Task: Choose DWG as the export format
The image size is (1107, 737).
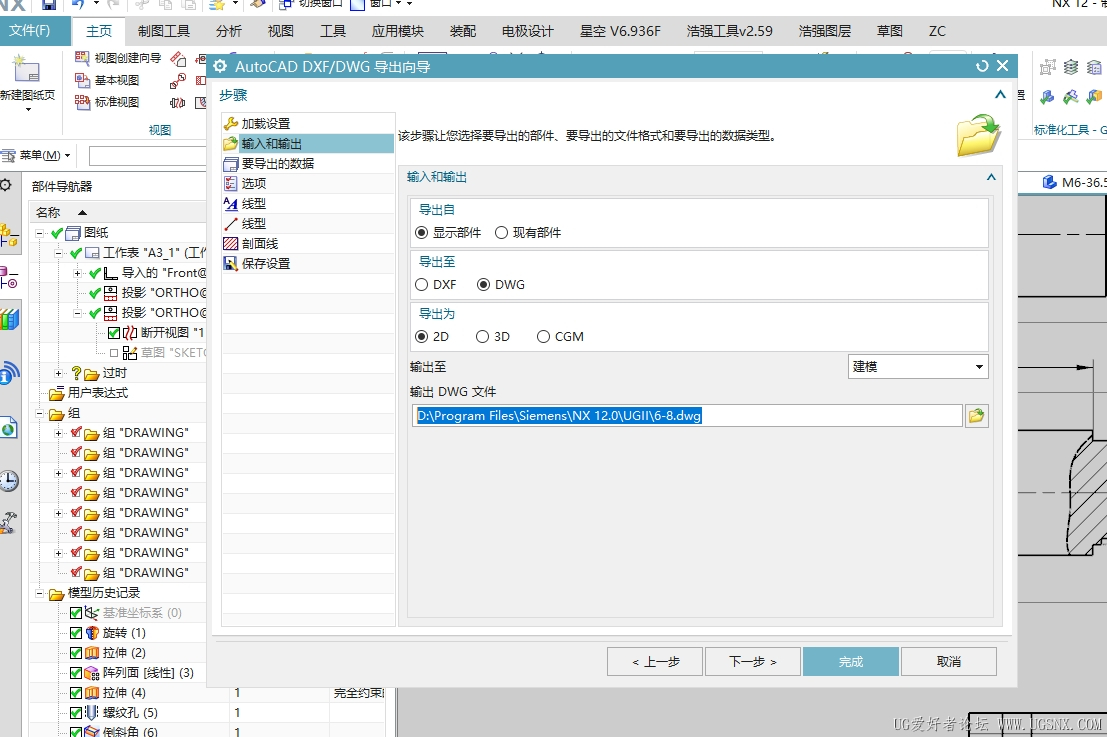Action: point(484,284)
